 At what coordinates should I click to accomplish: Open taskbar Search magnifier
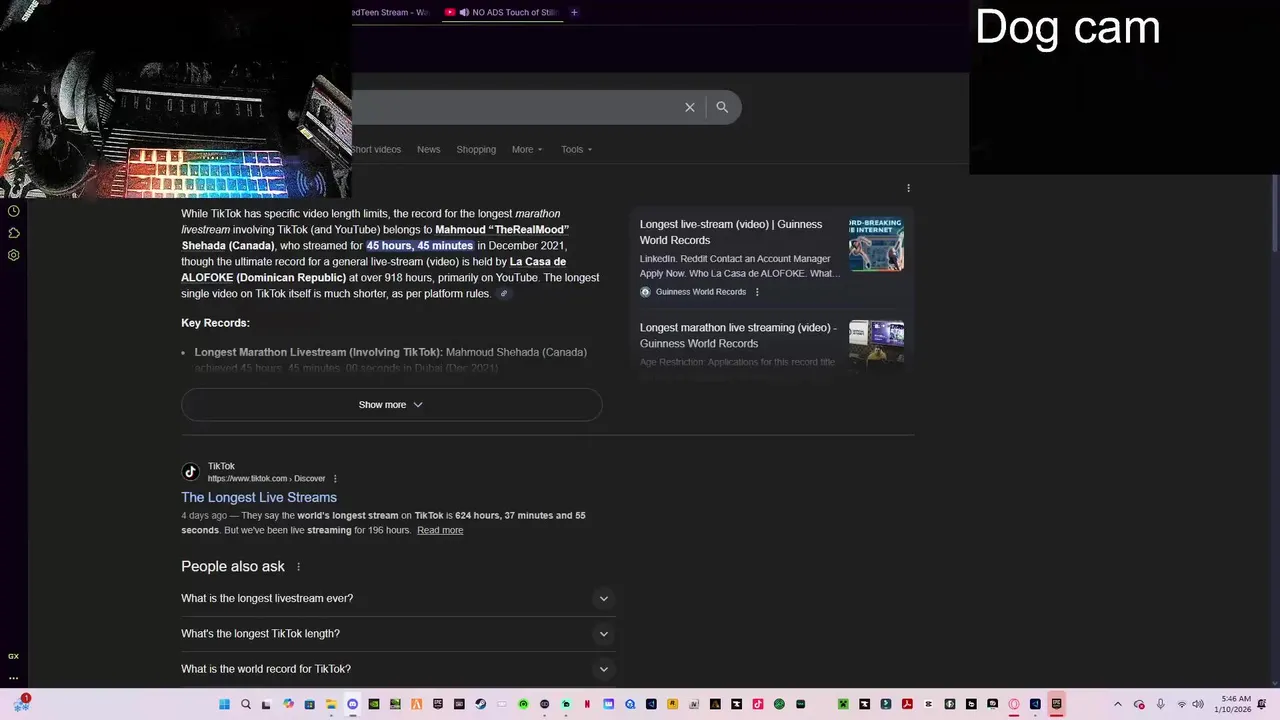click(x=245, y=704)
